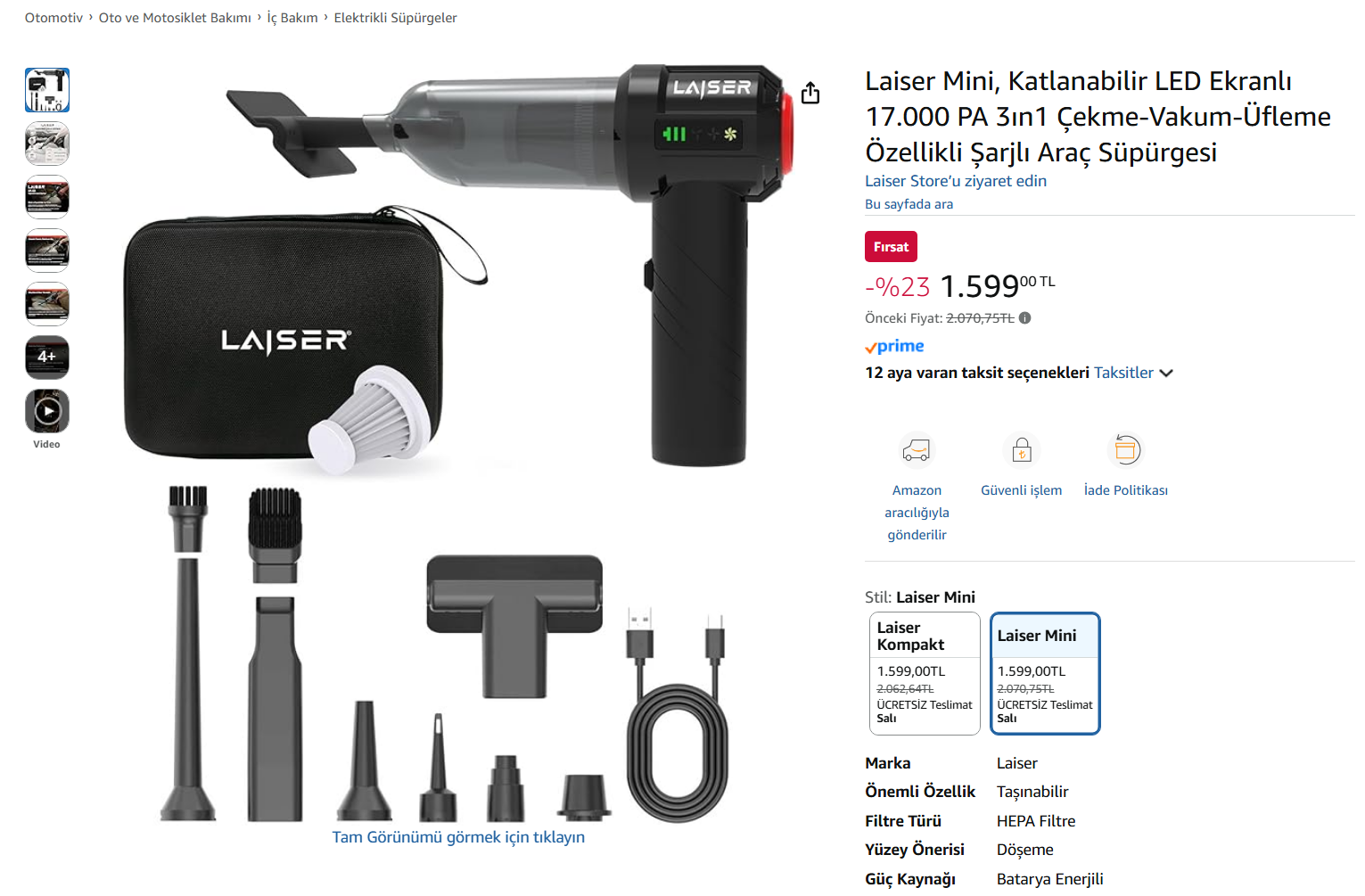1365x896 pixels.
Task: Select the Laiser Mini style option
Action: point(1045,674)
